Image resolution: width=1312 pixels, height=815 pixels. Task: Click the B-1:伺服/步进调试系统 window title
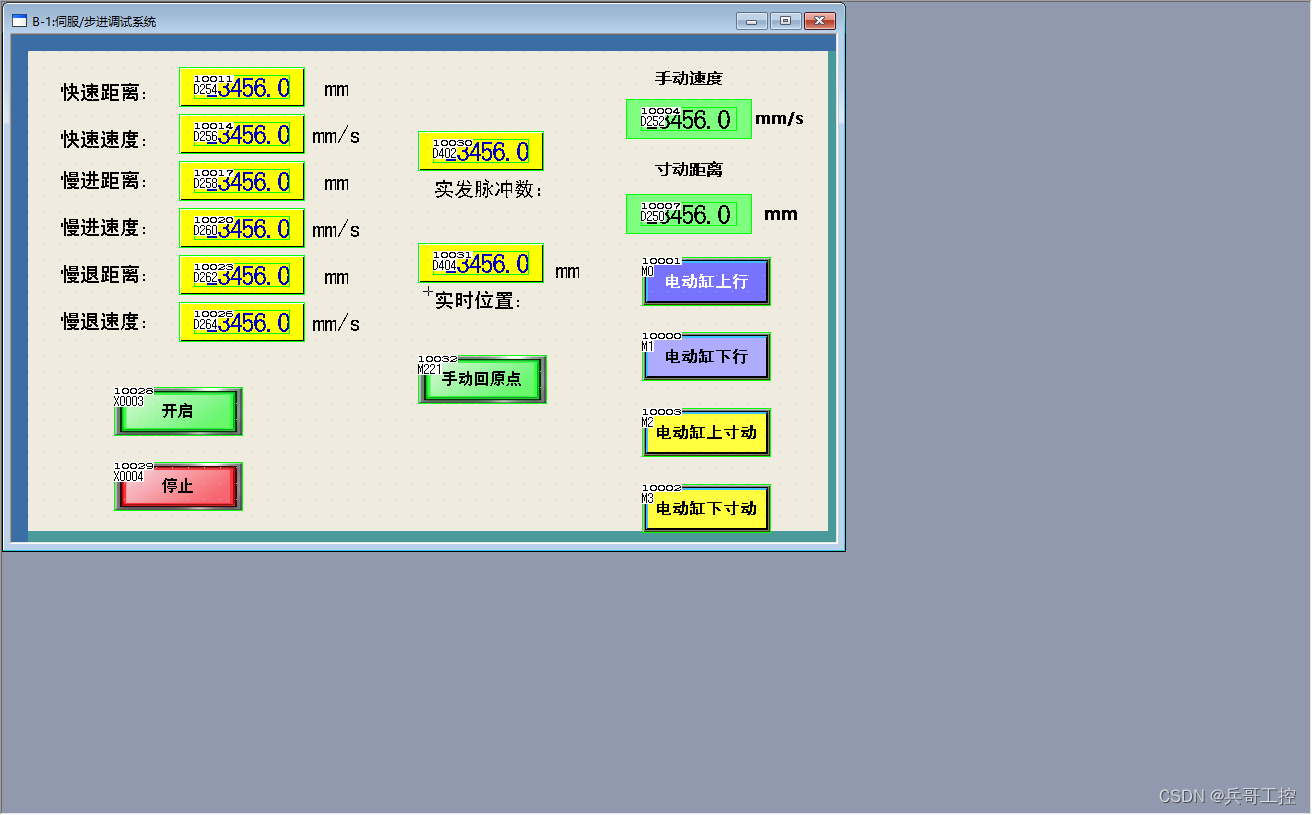point(94,22)
